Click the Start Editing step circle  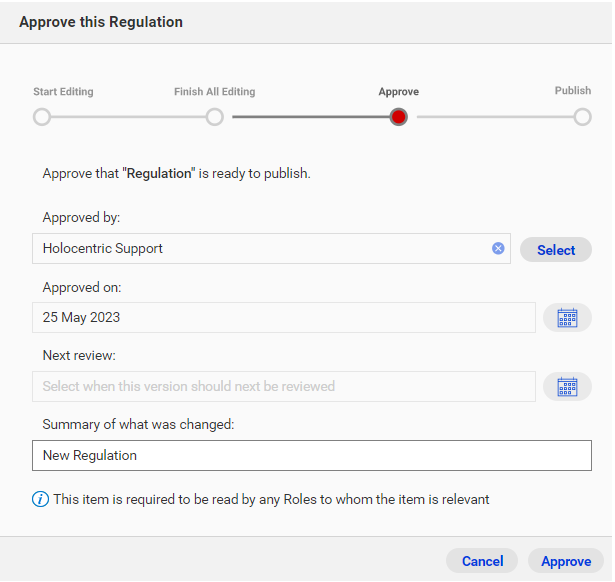pos(42,117)
